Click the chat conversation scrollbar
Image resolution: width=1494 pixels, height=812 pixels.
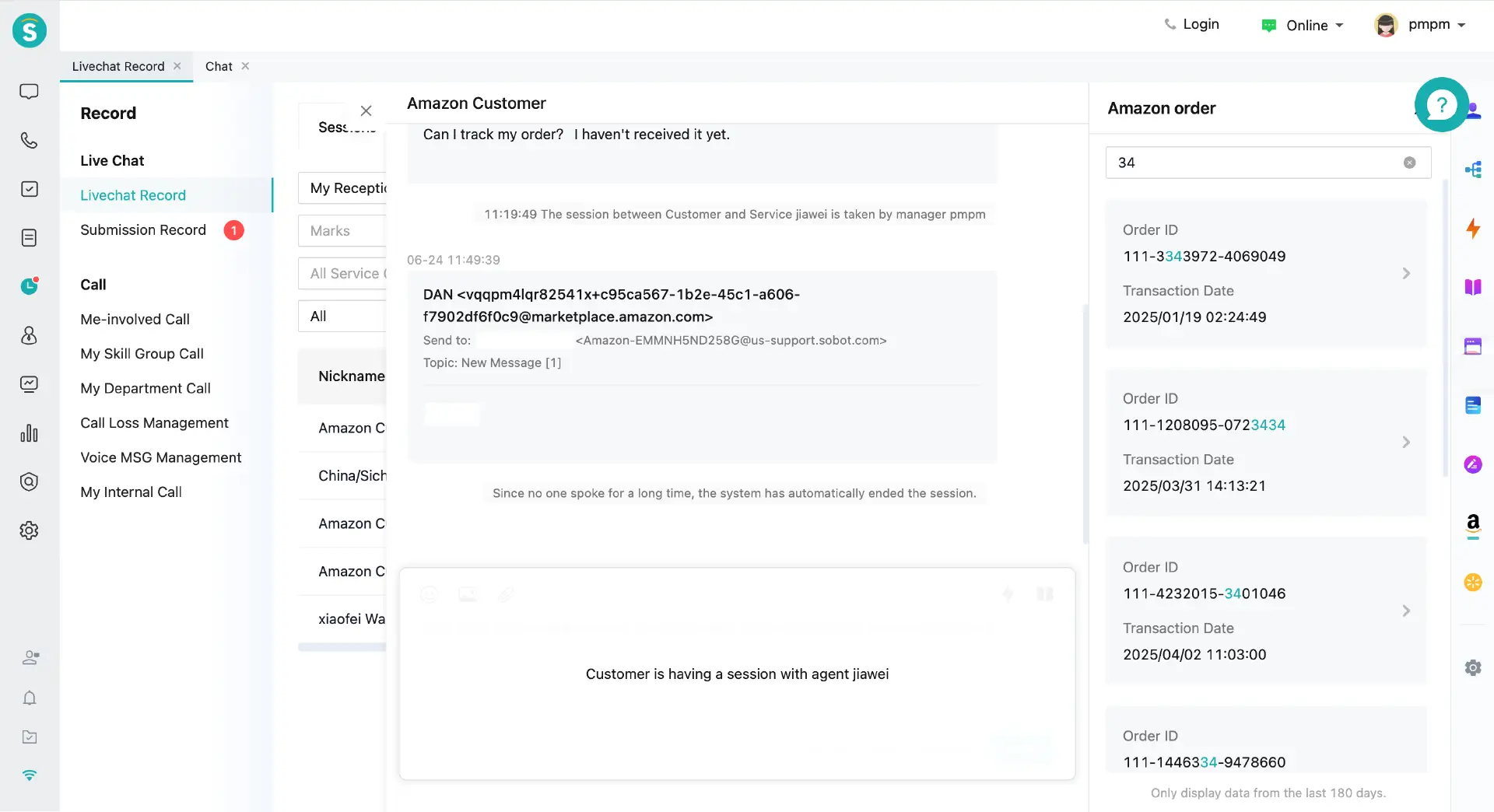pyautogui.click(x=1085, y=424)
